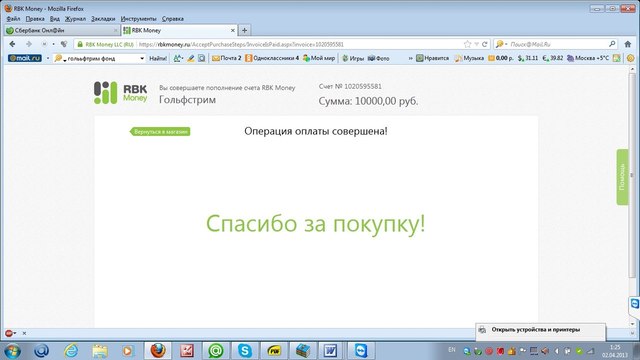Click the Найти! search button
The height and width of the screenshot is (360, 640).
tap(158, 58)
